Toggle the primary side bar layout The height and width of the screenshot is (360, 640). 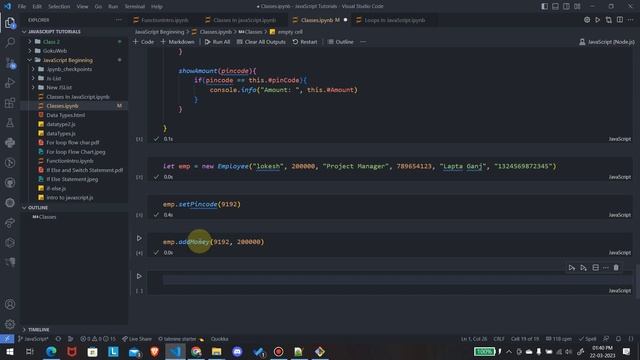point(544,6)
